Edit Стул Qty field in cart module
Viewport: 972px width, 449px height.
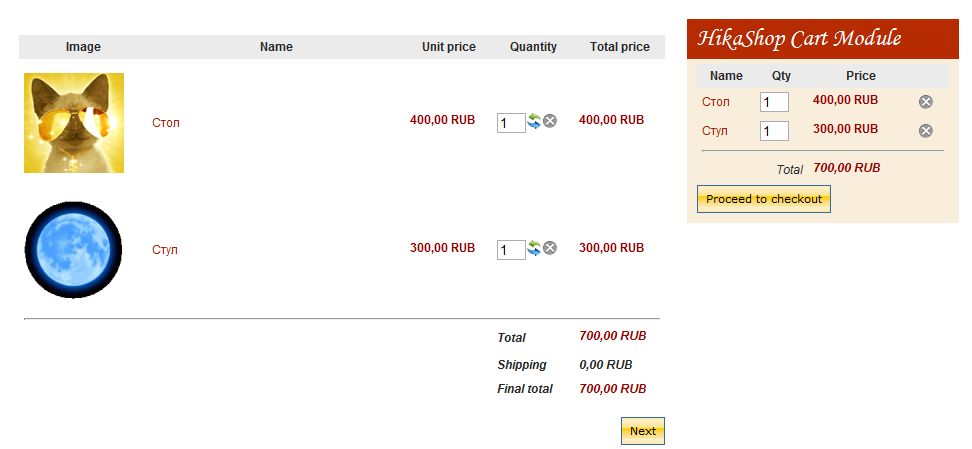[x=774, y=131]
